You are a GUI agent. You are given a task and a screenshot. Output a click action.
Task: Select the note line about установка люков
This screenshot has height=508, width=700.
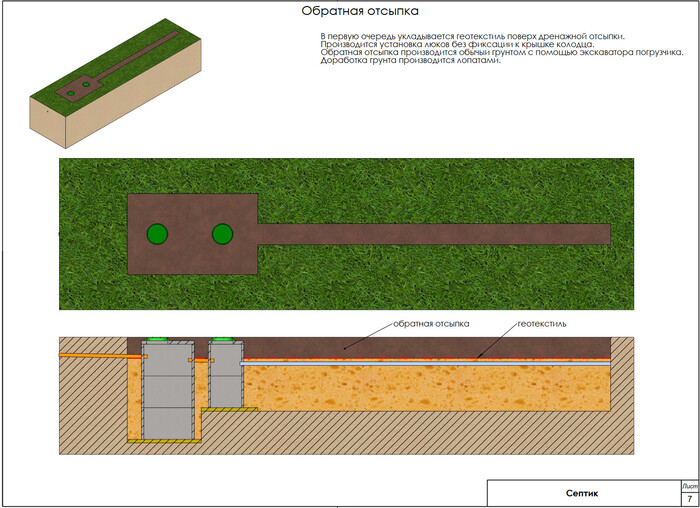[x=457, y=44]
